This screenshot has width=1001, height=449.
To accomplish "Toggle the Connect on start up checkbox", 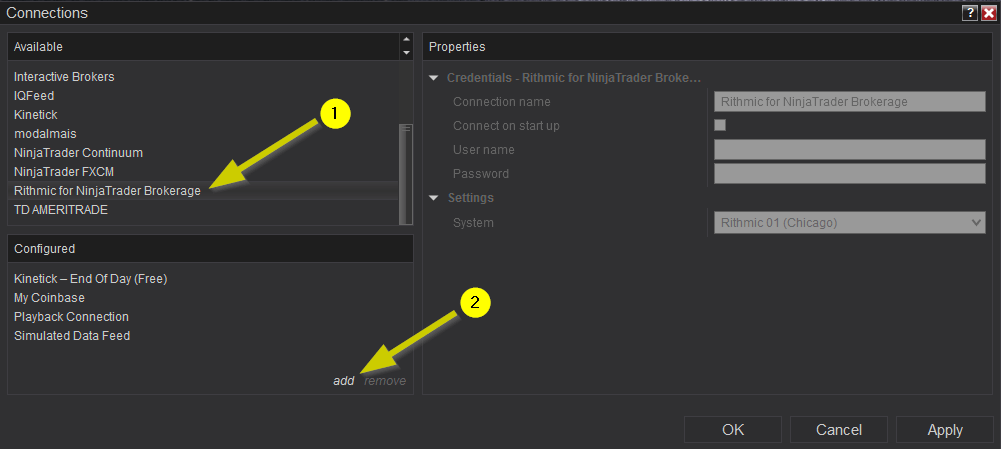I will pos(720,125).
